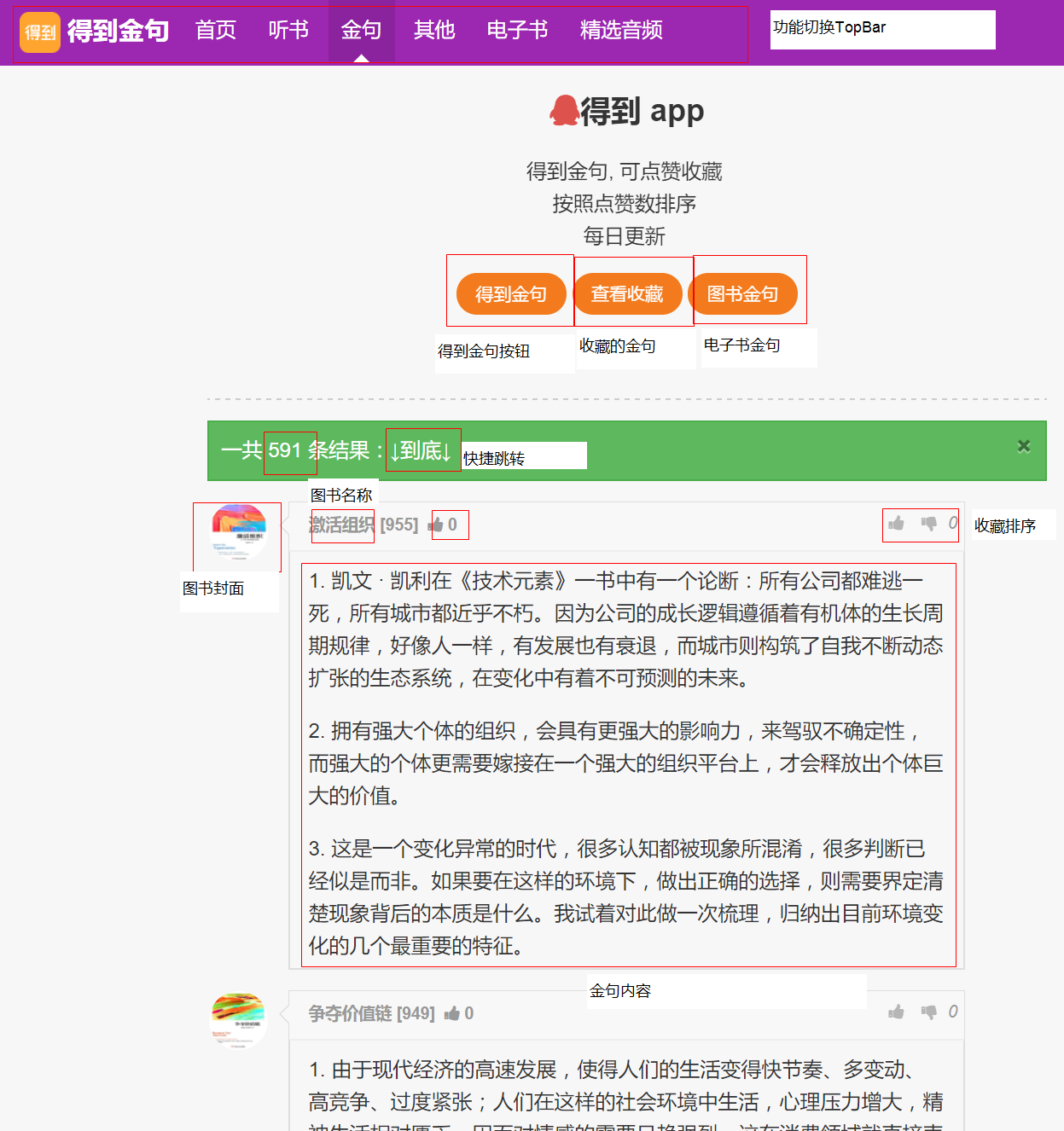Image resolution: width=1064 pixels, height=1131 pixels.
Task: Click right-side thumbs-up on 激活组织 card
Action: (x=896, y=524)
